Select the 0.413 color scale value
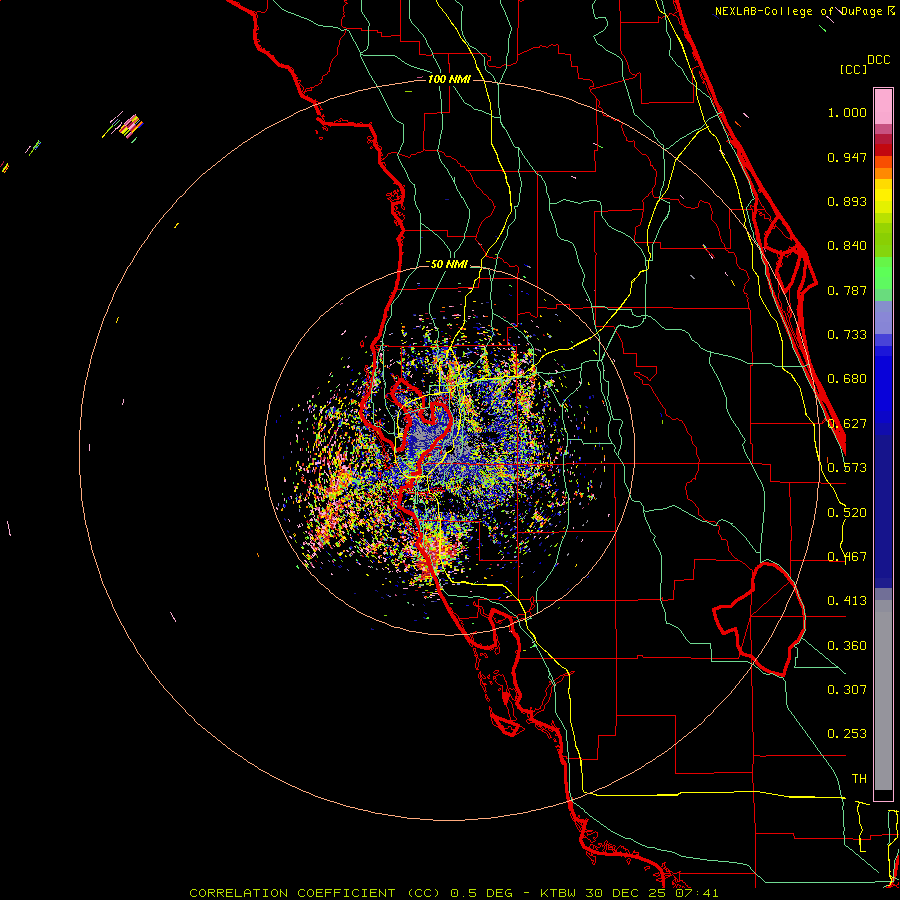Image resolution: width=900 pixels, height=900 pixels. click(x=847, y=601)
